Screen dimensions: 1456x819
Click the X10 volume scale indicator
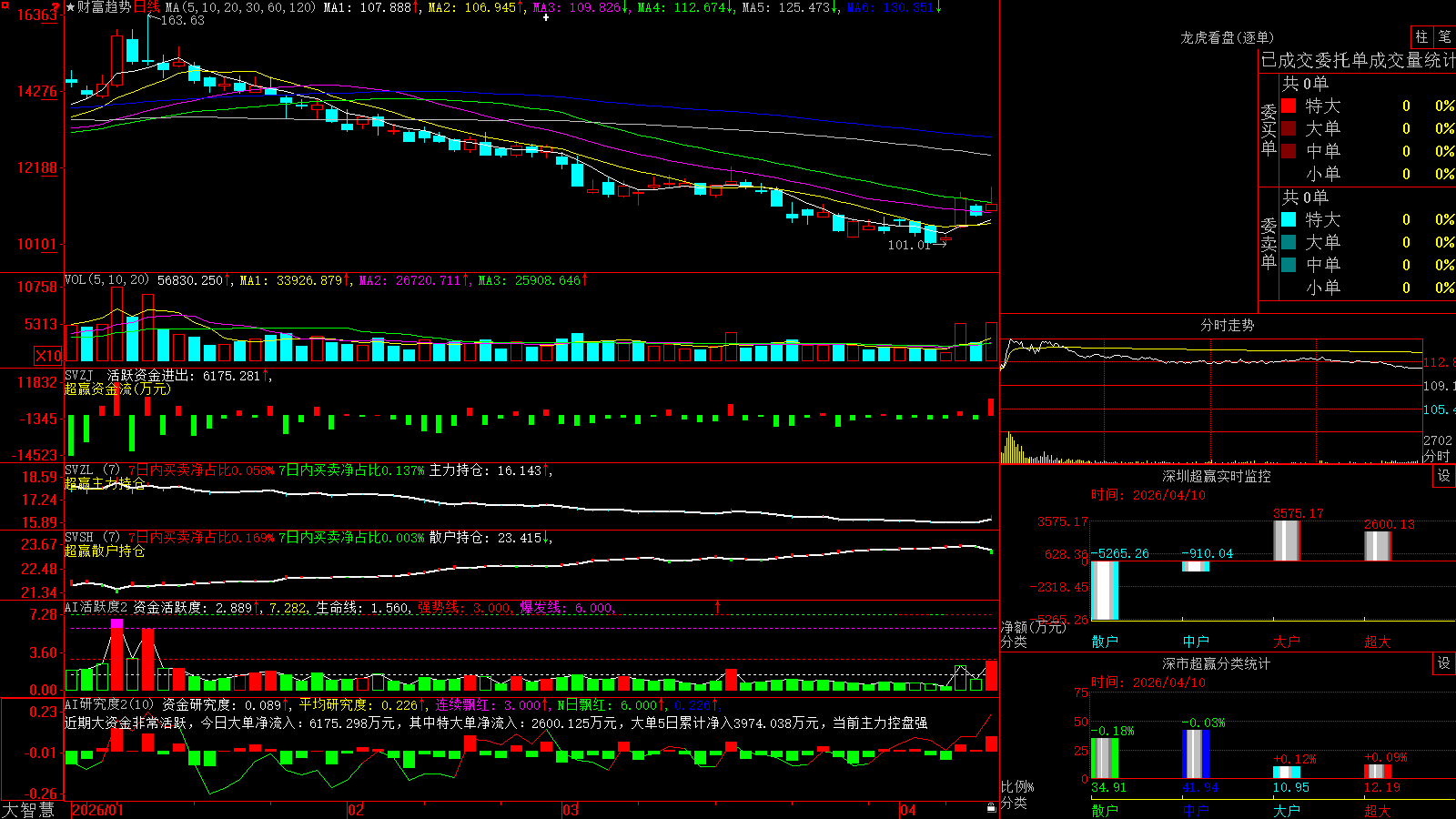(x=48, y=356)
